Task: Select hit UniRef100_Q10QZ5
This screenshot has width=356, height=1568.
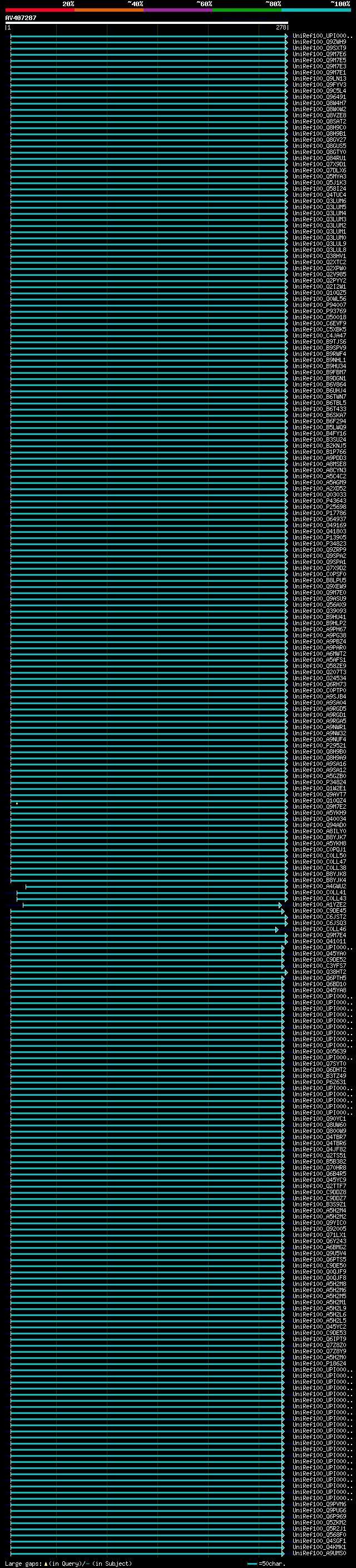Action: pyautogui.click(x=319, y=293)
